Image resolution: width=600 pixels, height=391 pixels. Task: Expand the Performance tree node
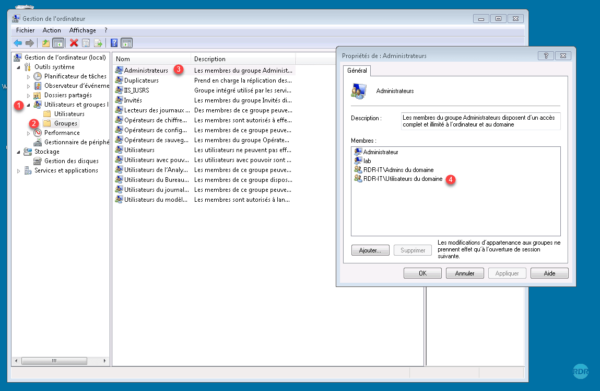click(28, 133)
